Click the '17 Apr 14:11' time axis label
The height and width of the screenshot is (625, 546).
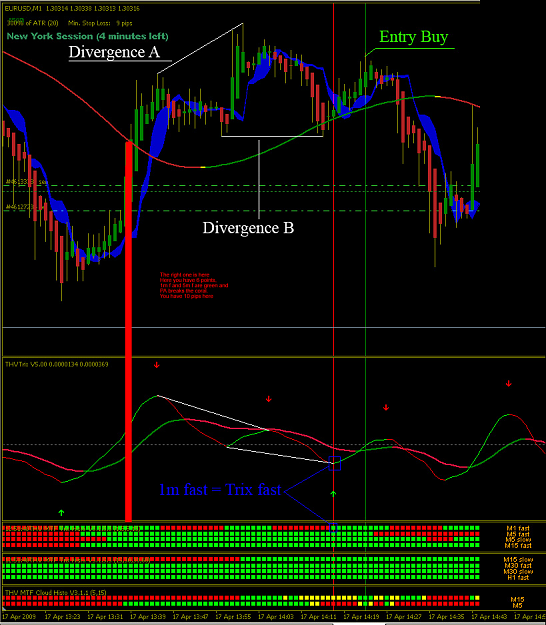[x=319, y=616]
